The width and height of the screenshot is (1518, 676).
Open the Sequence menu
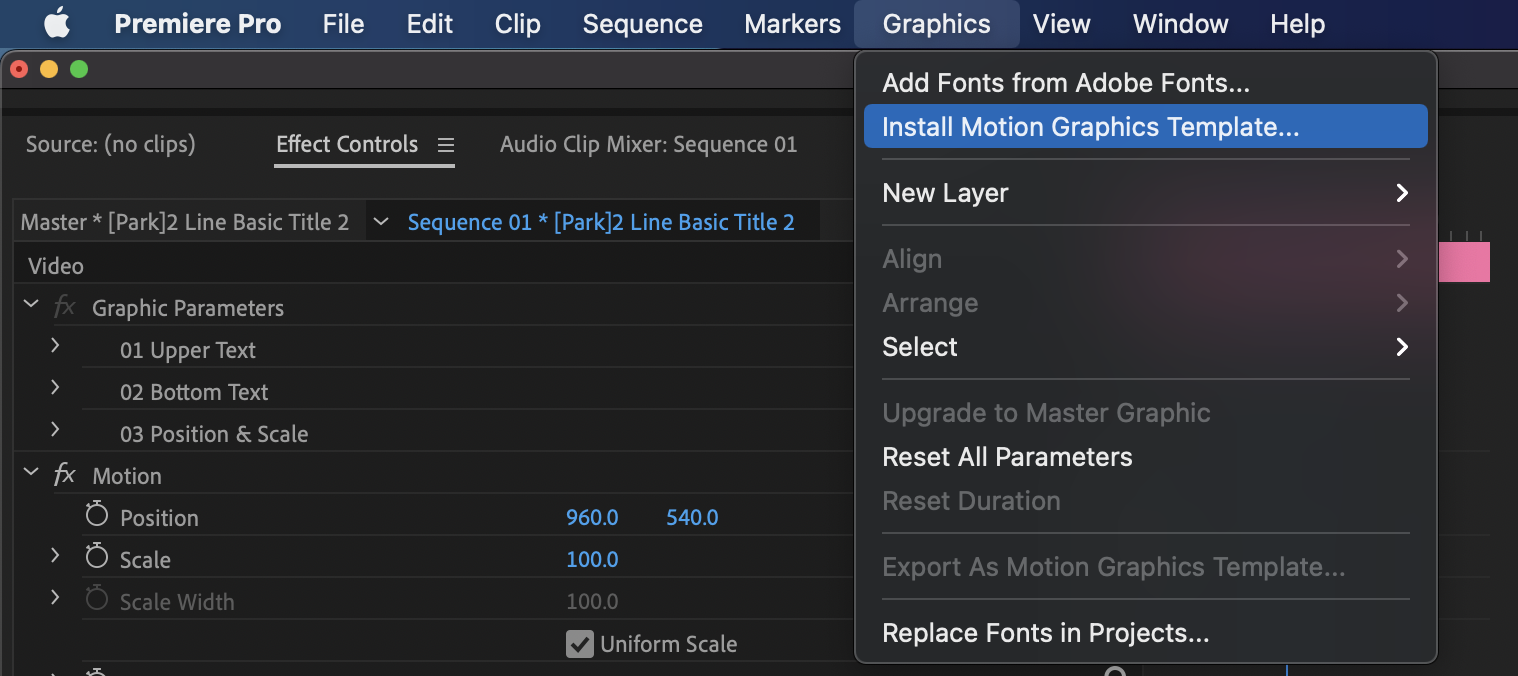point(643,24)
